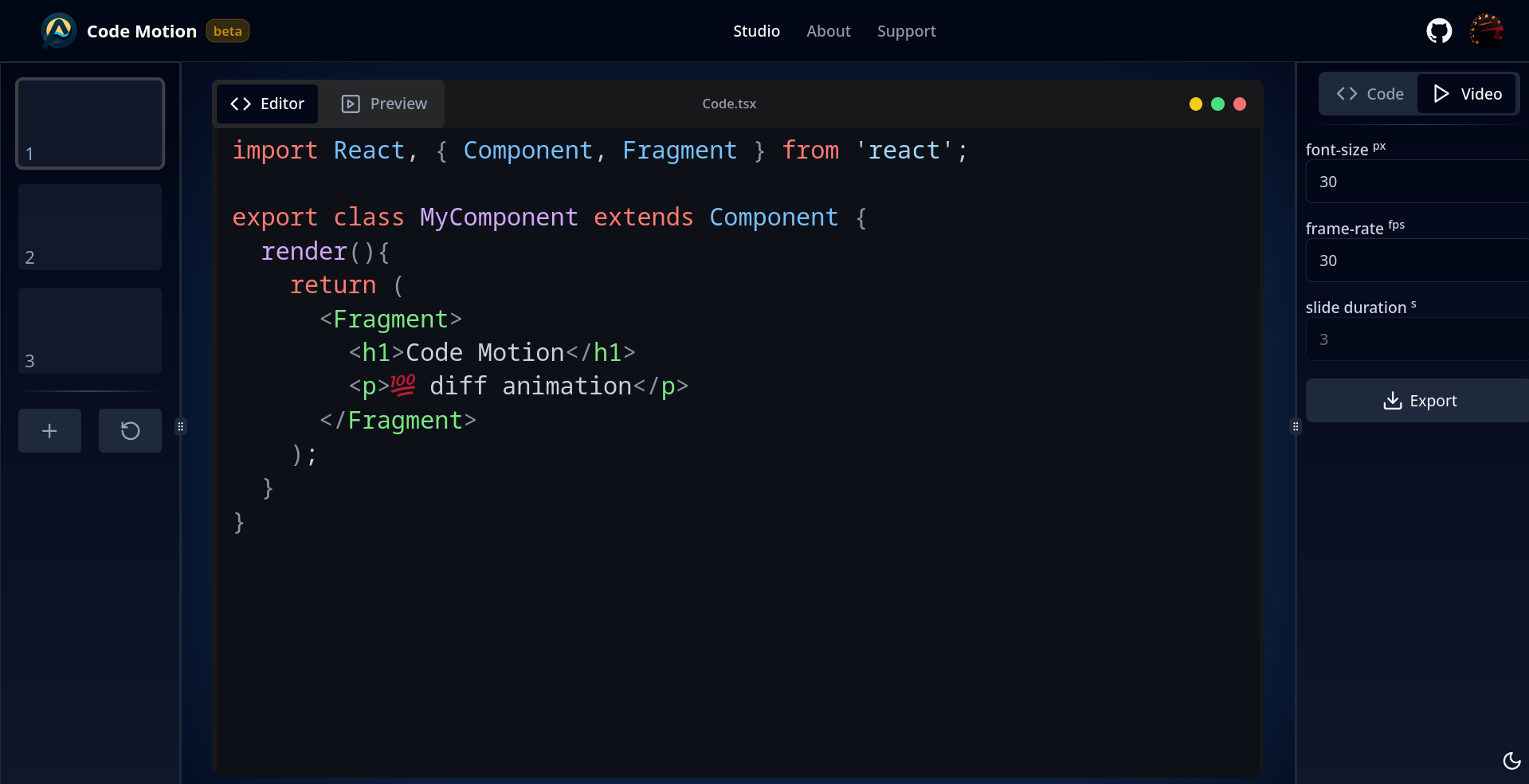Select slide 3 thumbnail

point(90,331)
